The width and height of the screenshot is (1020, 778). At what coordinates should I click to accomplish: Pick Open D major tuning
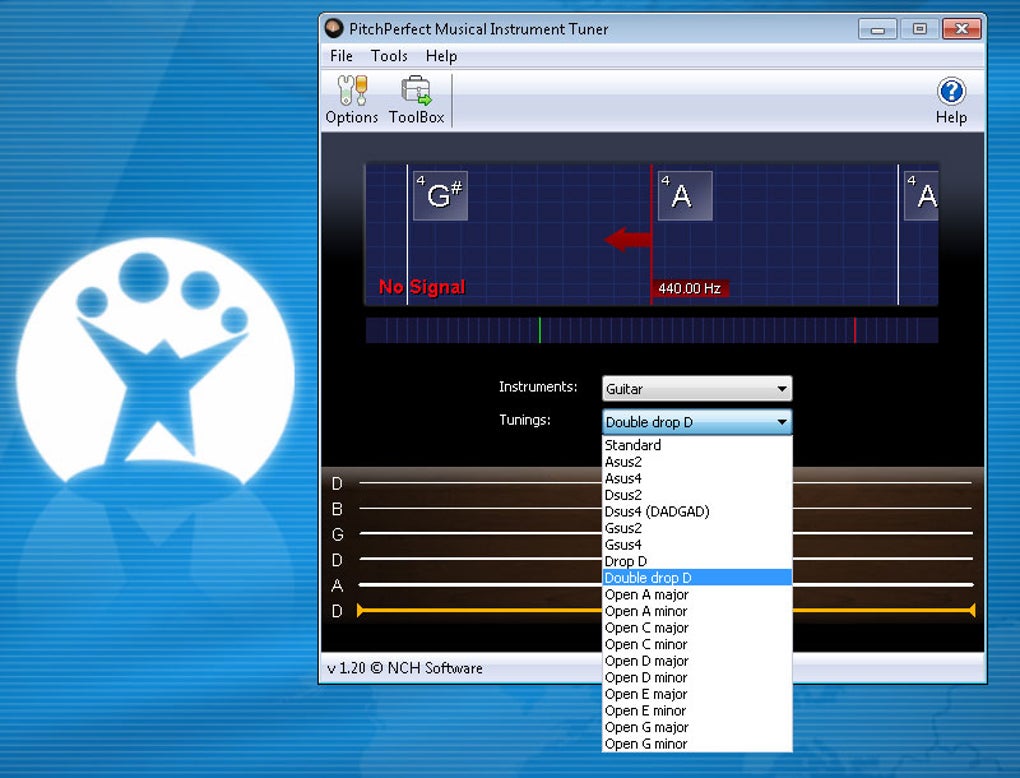click(x=697, y=661)
